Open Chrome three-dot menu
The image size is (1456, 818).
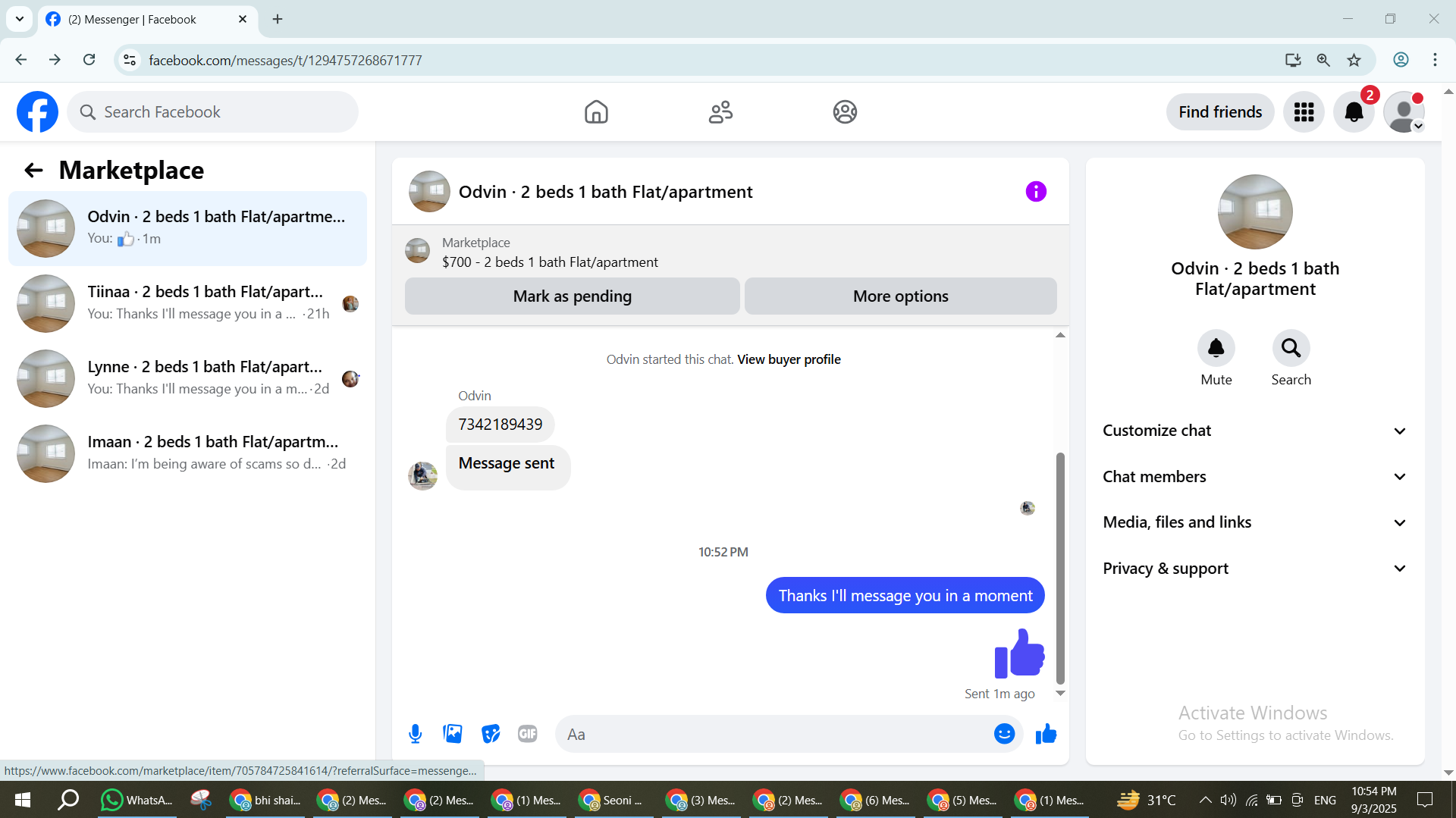point(1435,60)
